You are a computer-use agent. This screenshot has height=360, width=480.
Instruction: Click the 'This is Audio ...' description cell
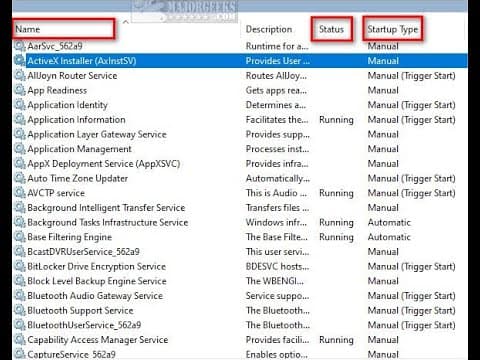pyautogui.click(x=276, y=193)
